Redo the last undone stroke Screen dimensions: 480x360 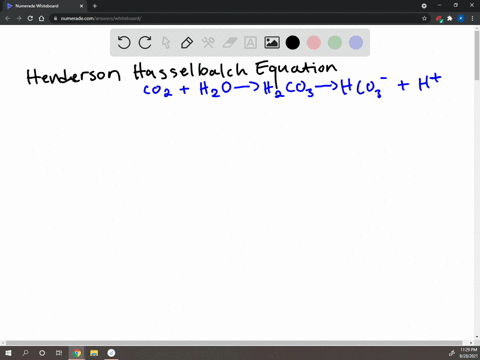click(x=145, y=43)
